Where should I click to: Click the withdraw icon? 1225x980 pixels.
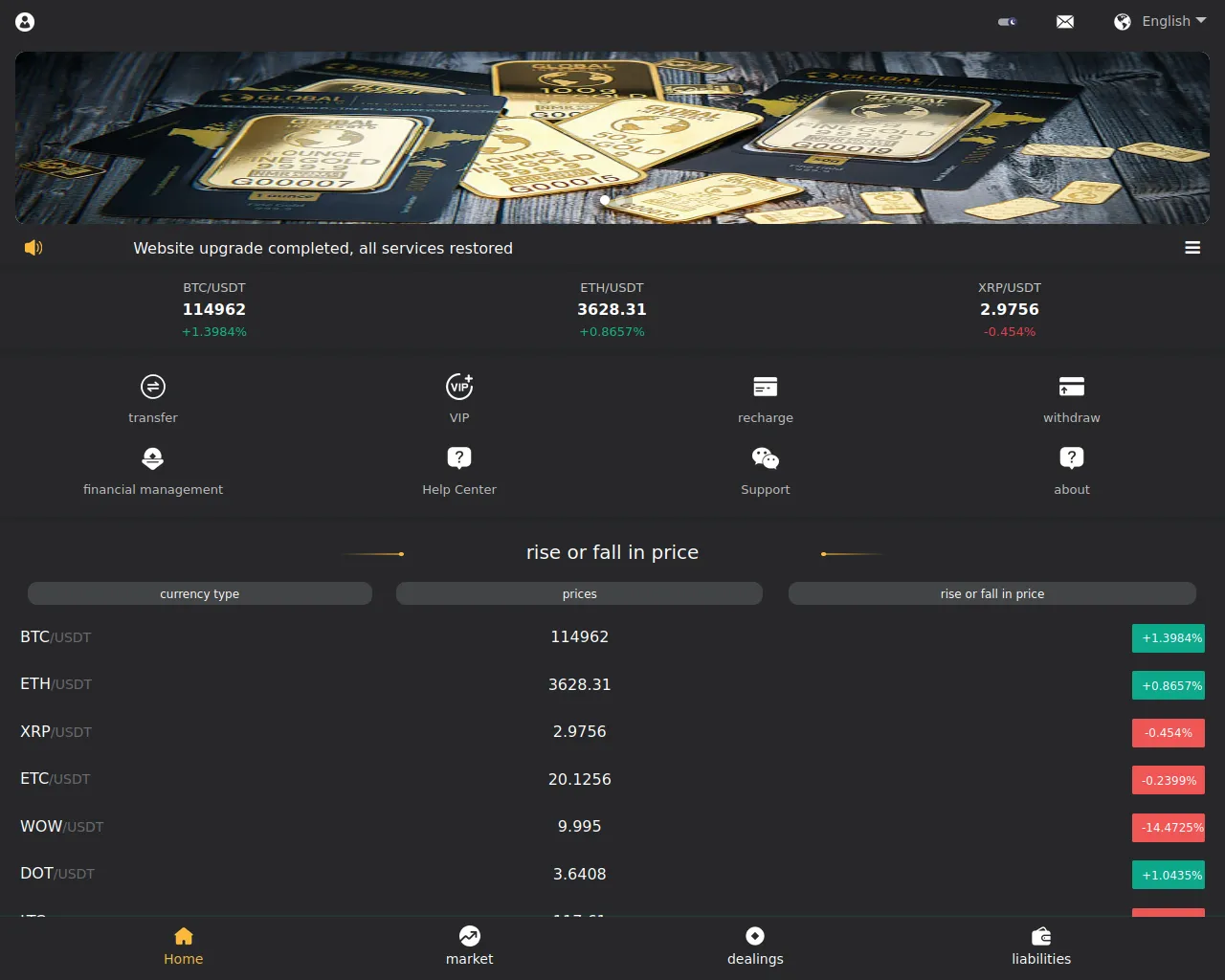pos(1072,387)
